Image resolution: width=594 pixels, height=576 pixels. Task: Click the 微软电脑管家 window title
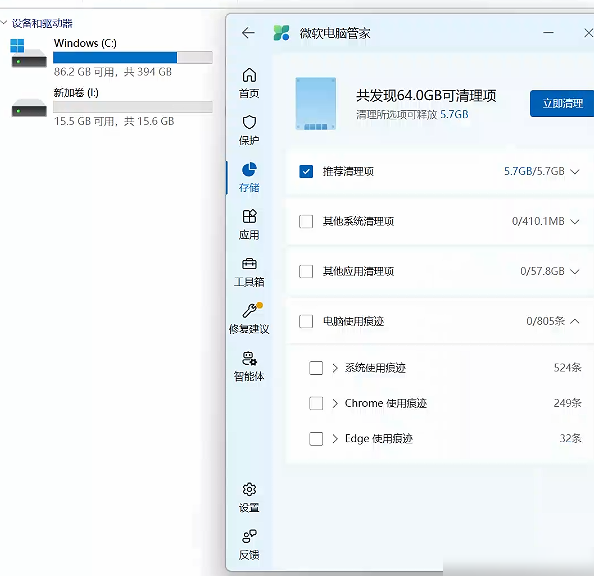point(335,33)
